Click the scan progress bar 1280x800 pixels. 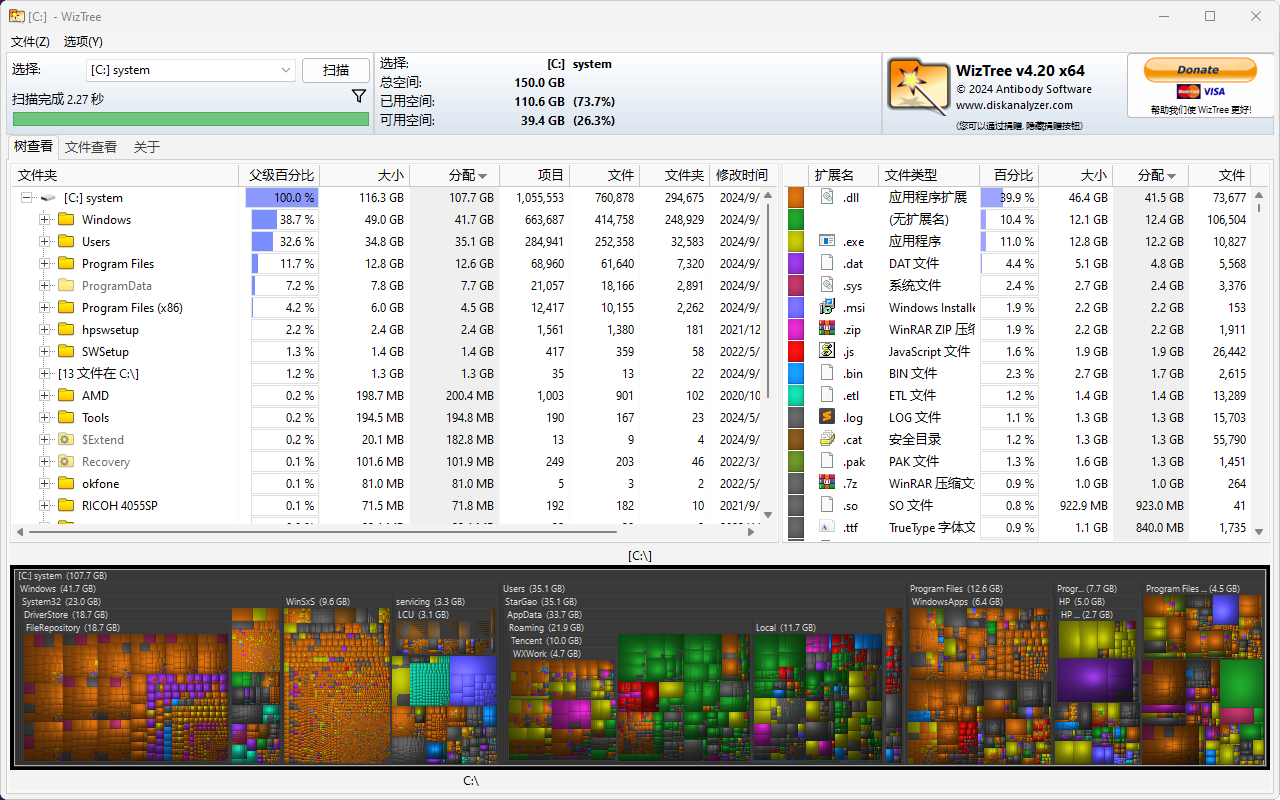pyautogui.click(x=190, y=119)
